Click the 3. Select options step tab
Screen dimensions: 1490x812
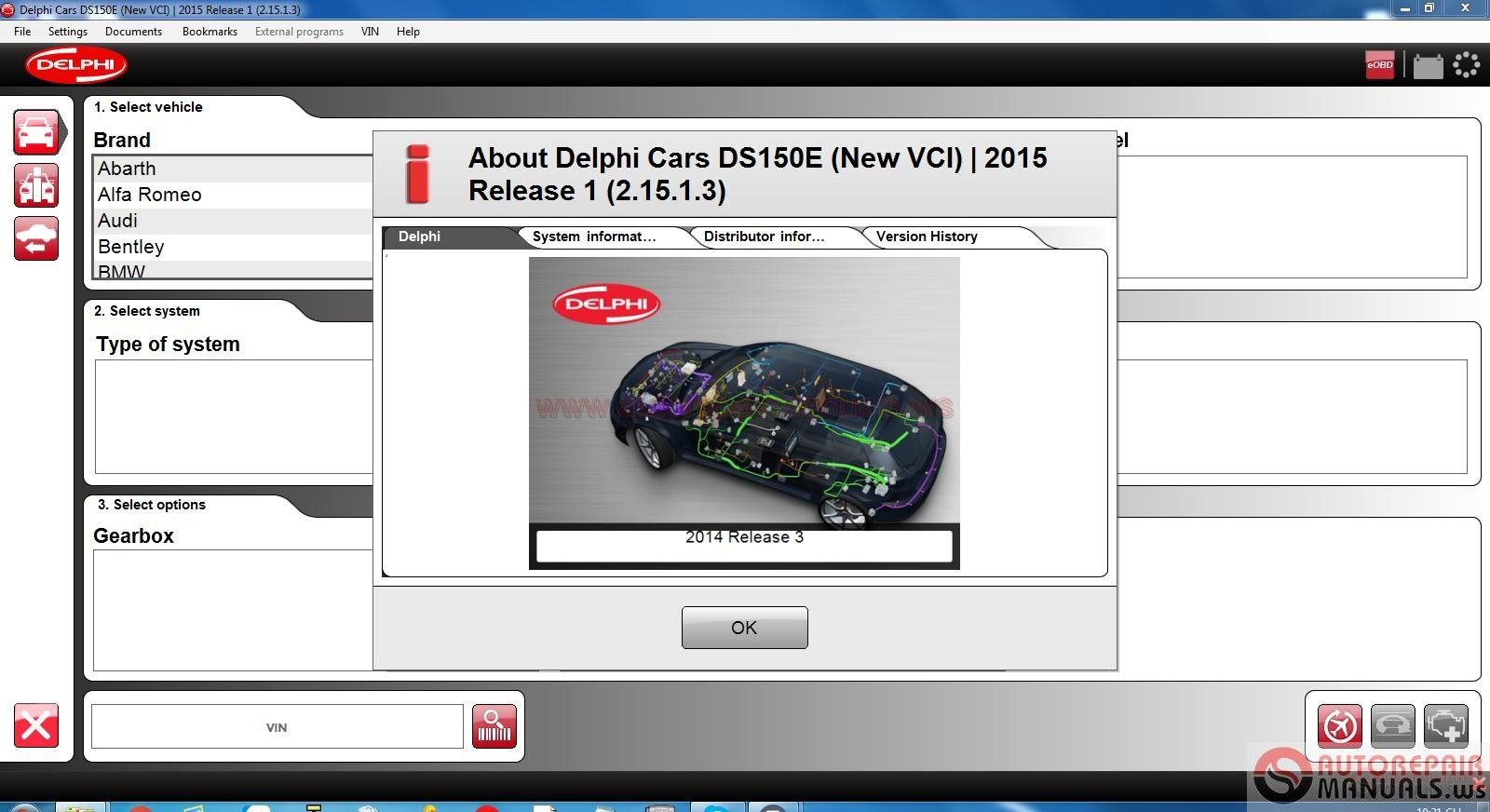(x=151, y=505)
